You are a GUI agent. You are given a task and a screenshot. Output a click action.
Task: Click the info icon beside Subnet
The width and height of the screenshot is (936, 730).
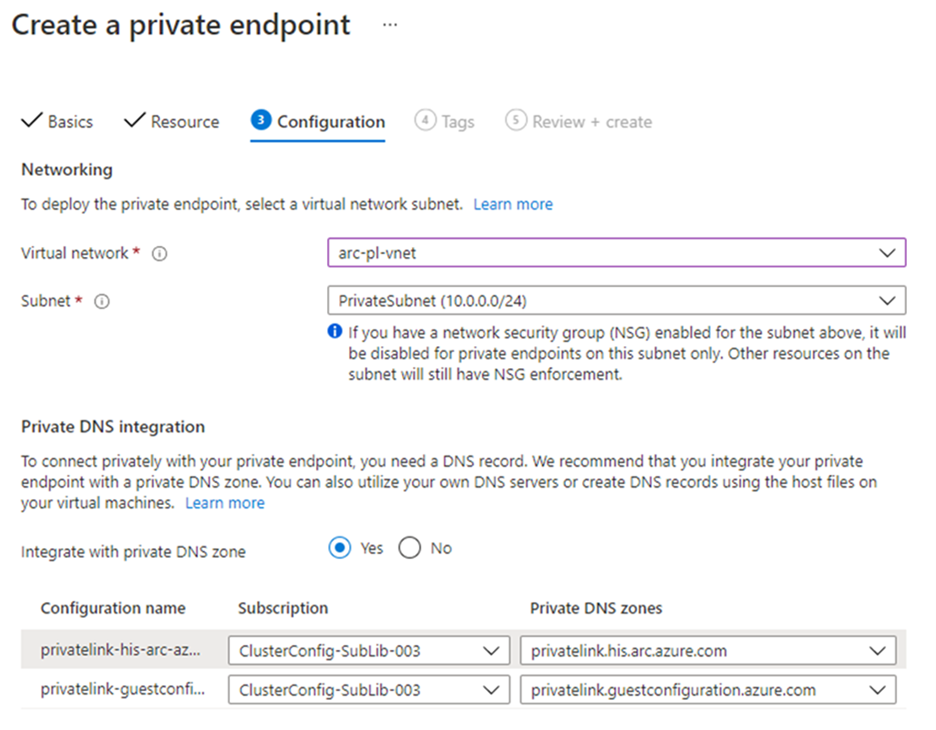(x=101, y=301)
